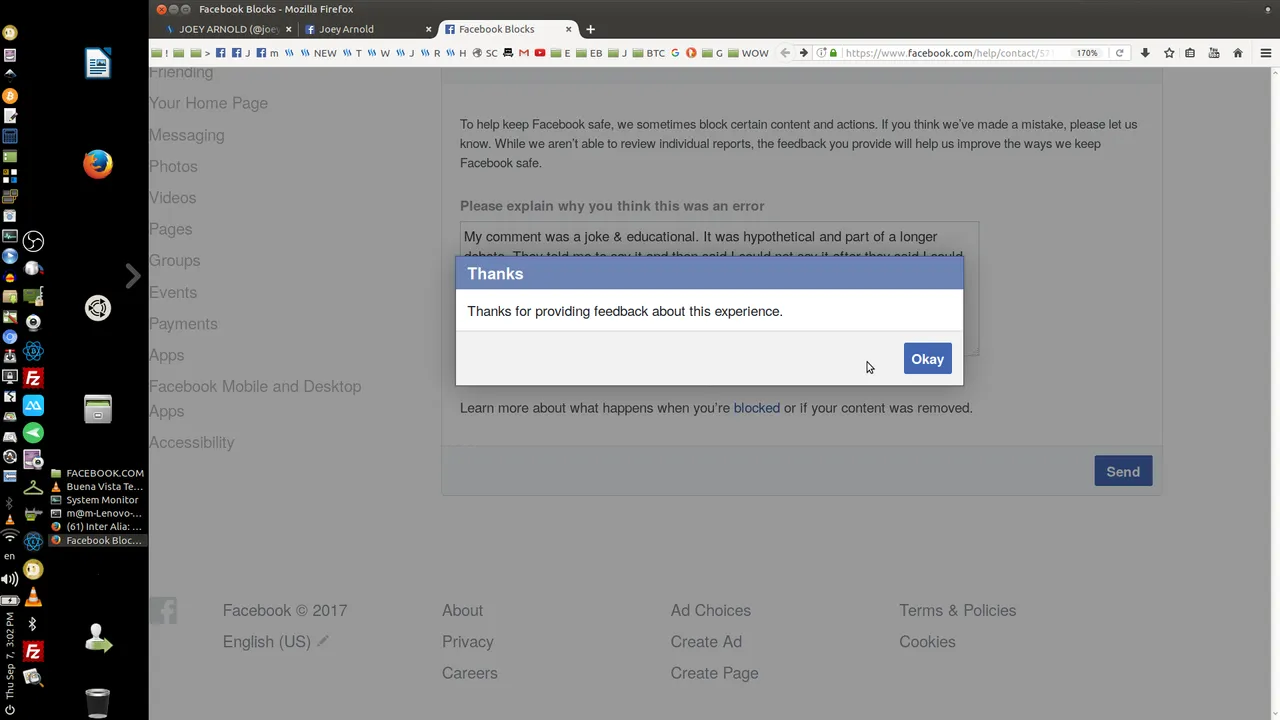Select Buena Vista Te... in window list
The width and height of the screenshot is (1280, 720).
[97, 487]
